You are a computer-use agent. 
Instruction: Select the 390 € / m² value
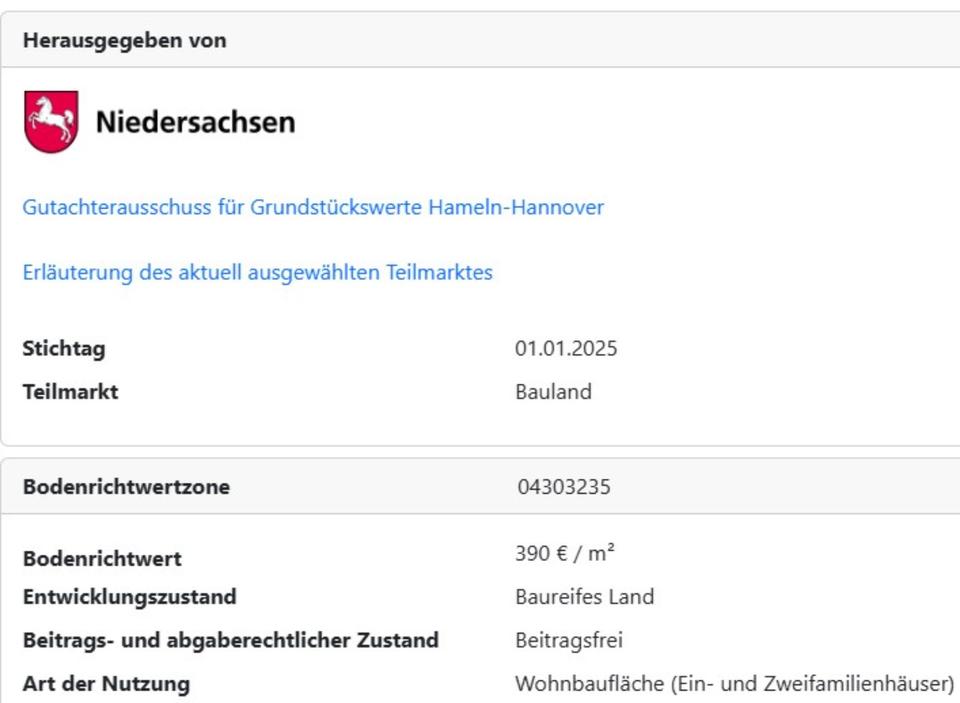[565, 554]
